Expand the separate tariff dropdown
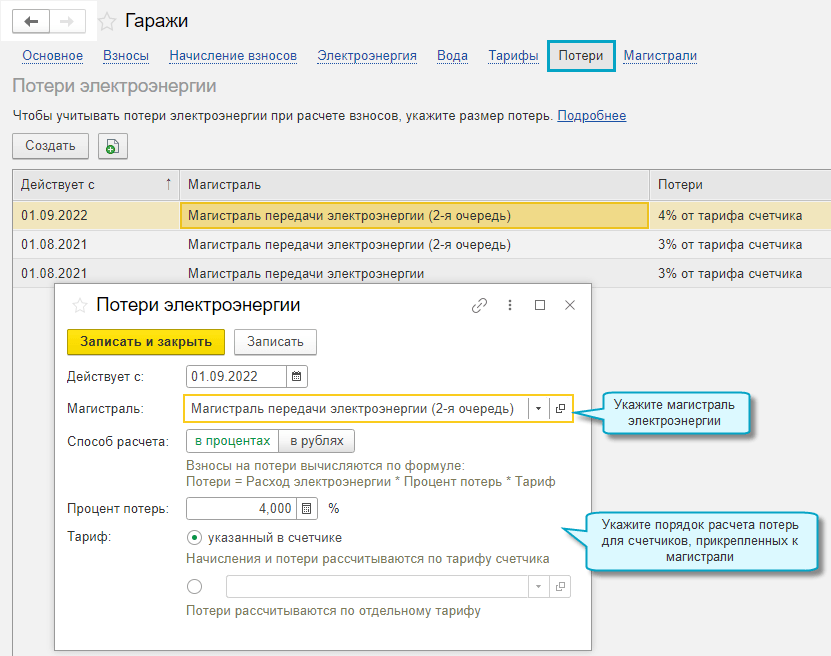 click(538, 586)
